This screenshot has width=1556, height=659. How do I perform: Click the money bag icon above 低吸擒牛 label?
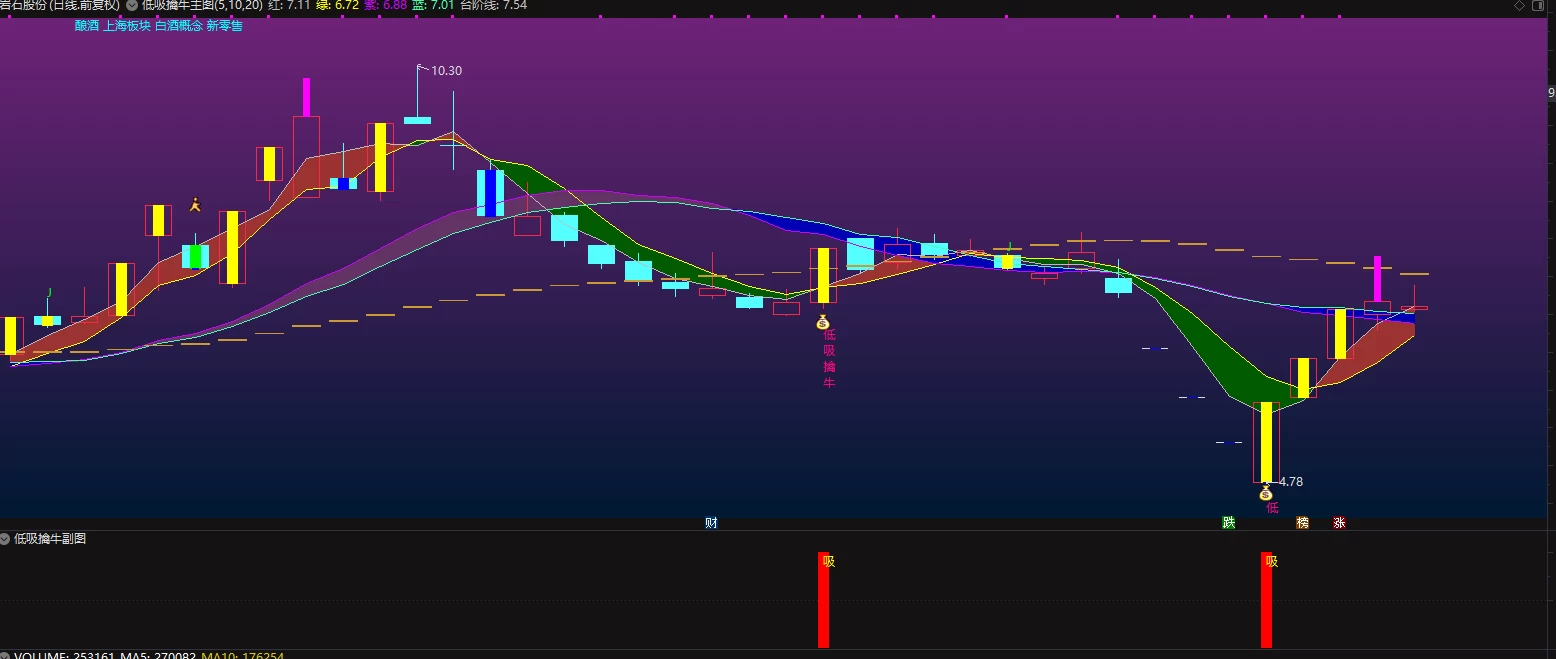pyautogui.click(x=822, y=322)
